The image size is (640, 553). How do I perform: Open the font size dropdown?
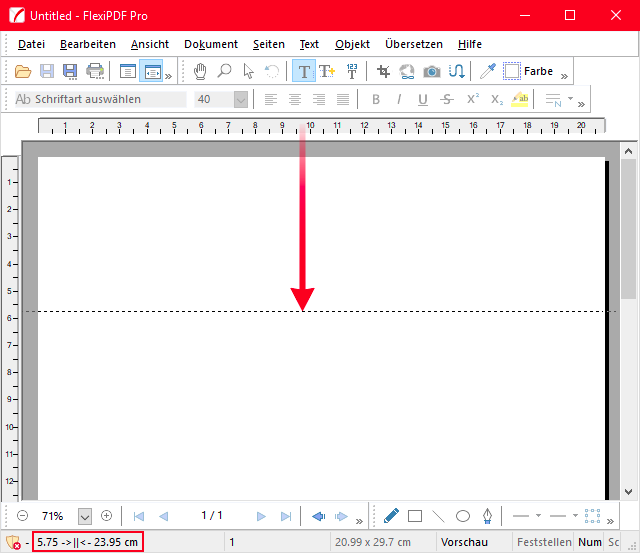pyautogui.click(x=240, y=99)
